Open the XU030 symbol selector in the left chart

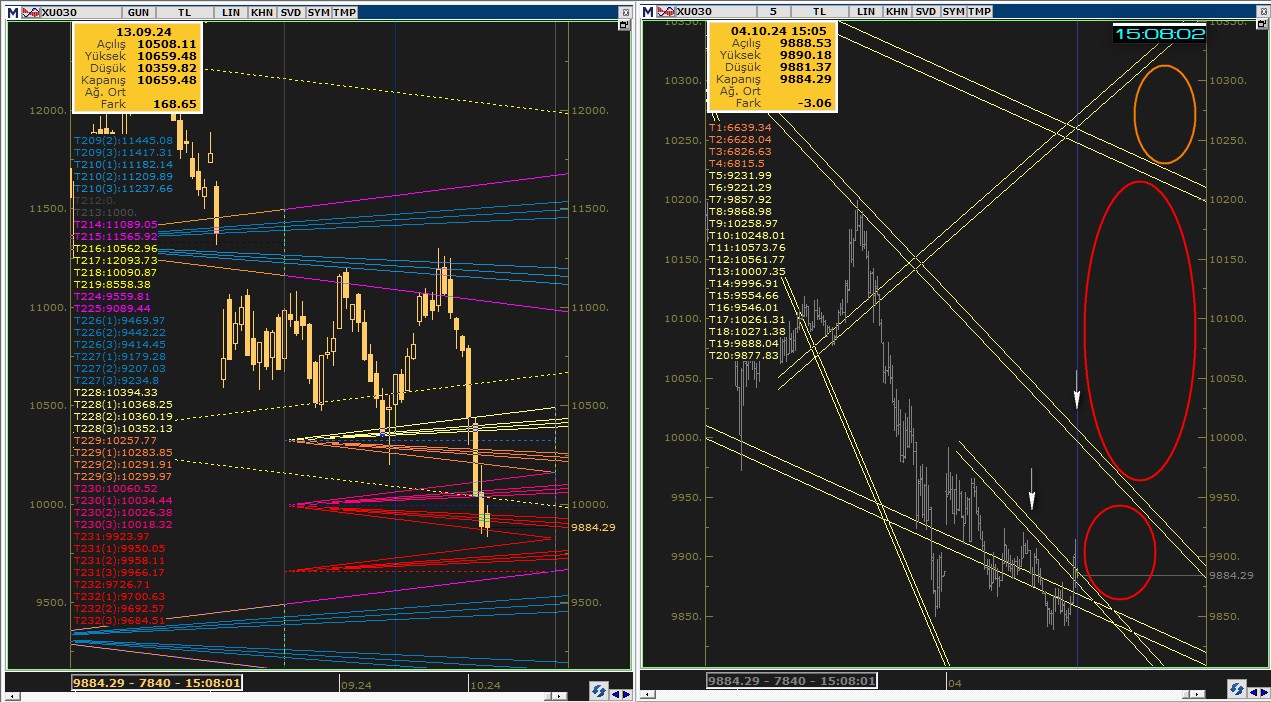pyautogui.click(x=79, y=11)
